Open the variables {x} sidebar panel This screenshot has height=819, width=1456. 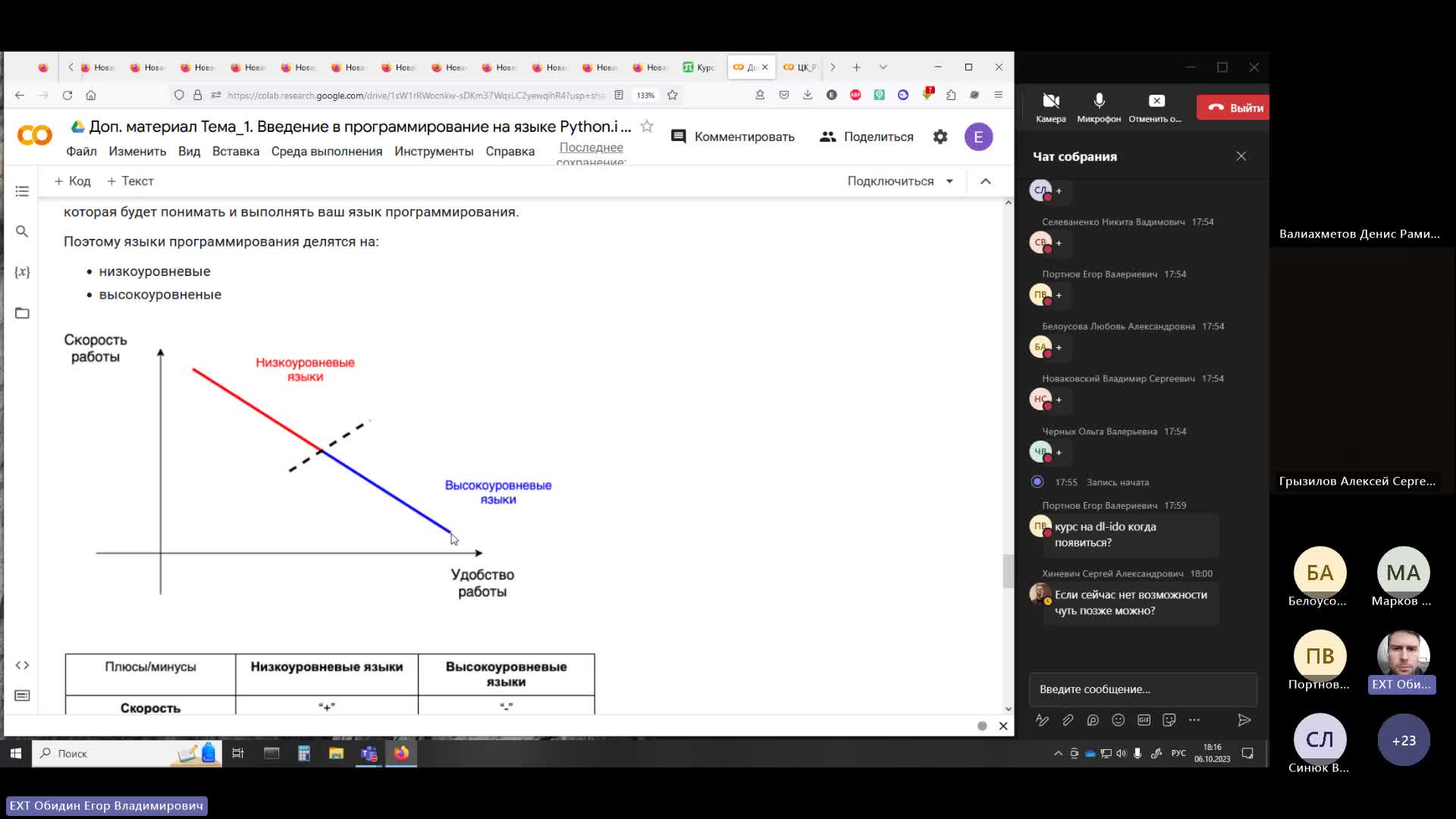(22, 271)
